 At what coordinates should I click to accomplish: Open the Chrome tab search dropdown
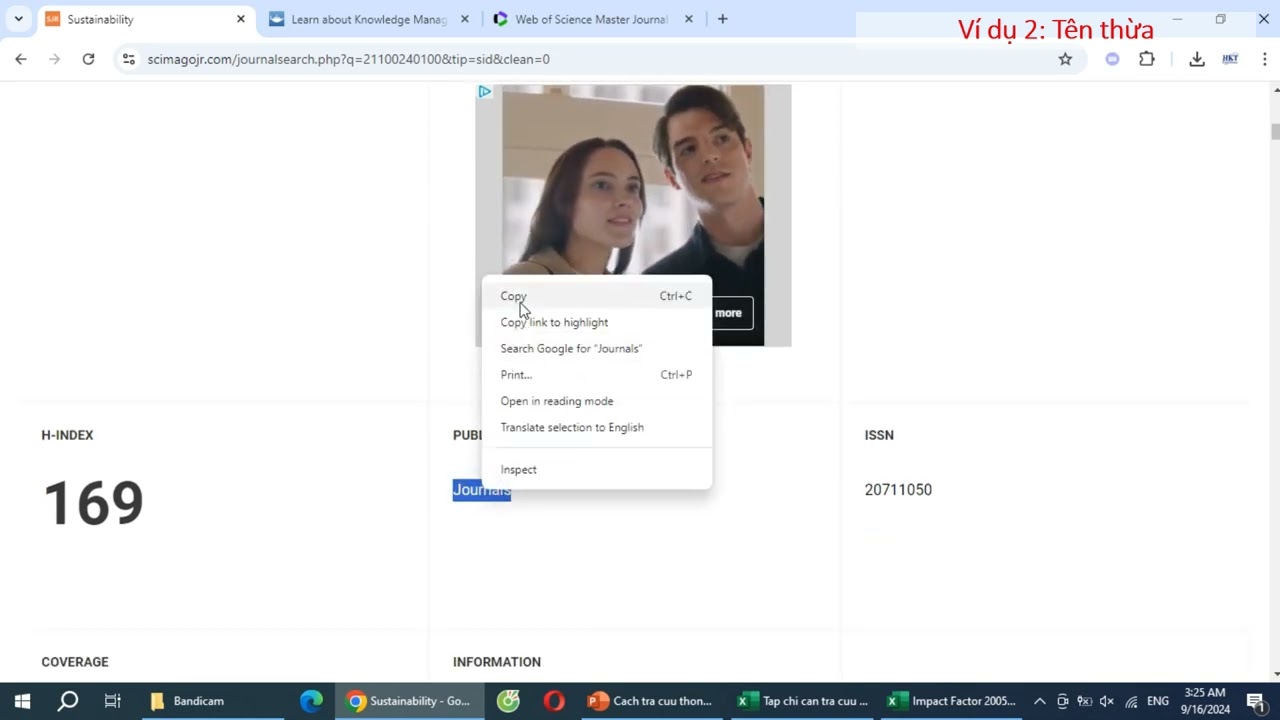coord(18,19)
